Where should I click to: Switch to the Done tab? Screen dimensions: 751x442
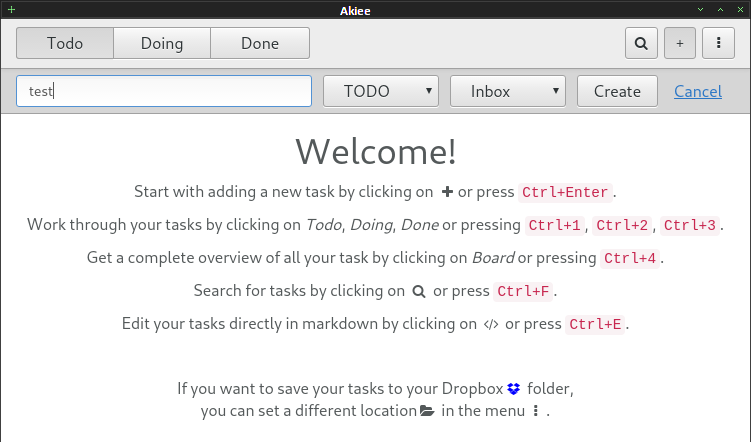click(x=260, y=43)
